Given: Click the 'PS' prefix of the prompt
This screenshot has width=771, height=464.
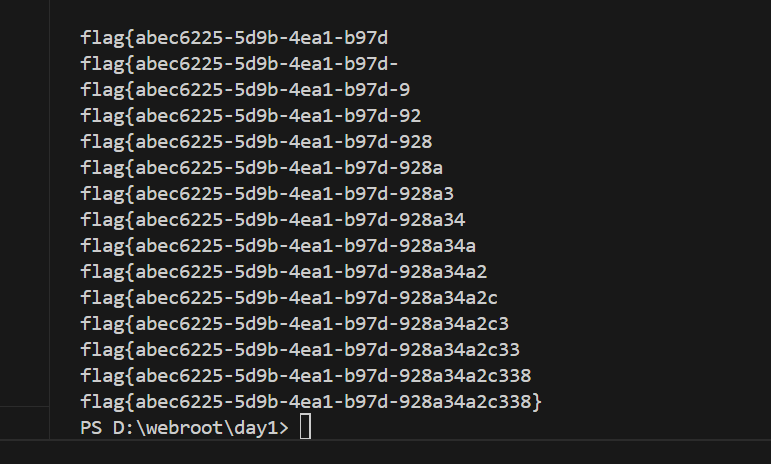Looking at the screenshot, I should point(91,428).
